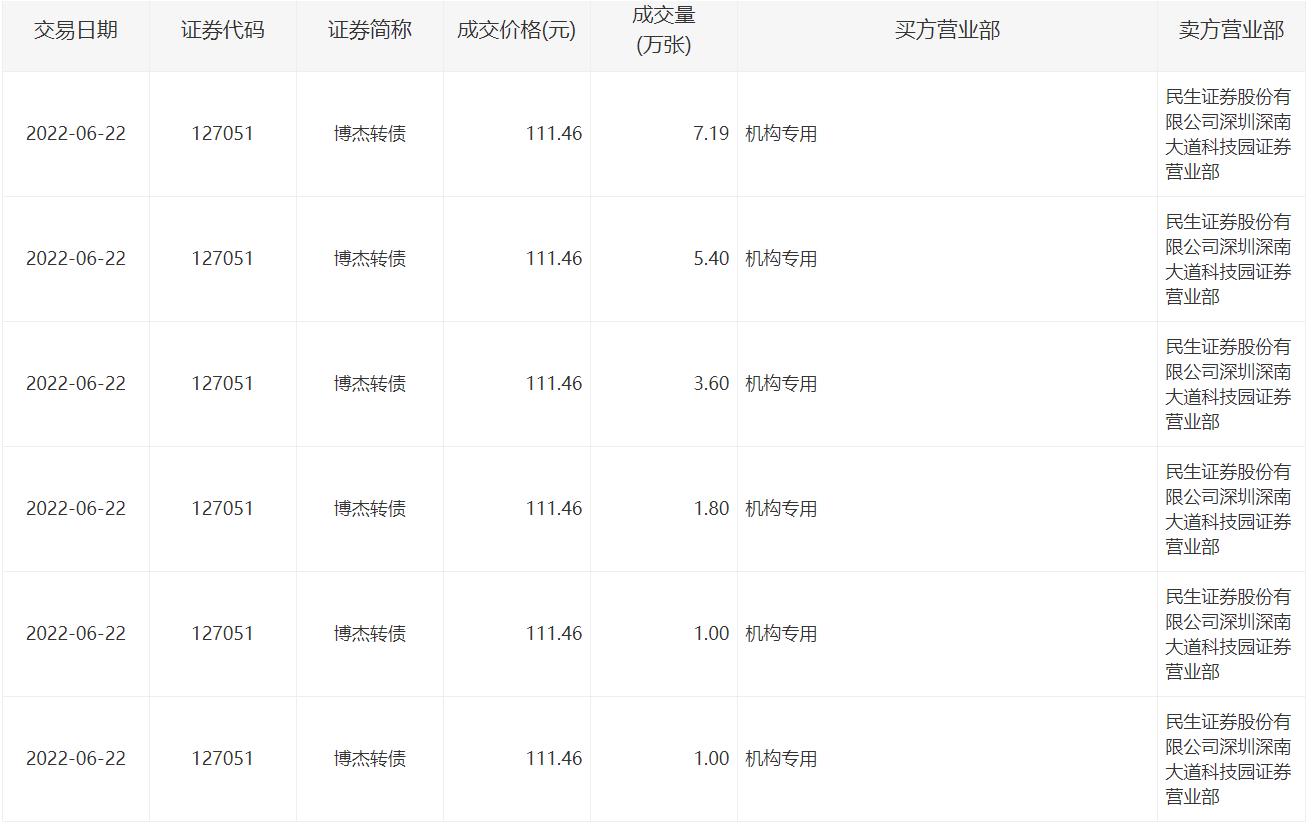This screenshot has height=830, width=1314.
Task: Select the 5.40 volume cell
Action: point(711,258)
